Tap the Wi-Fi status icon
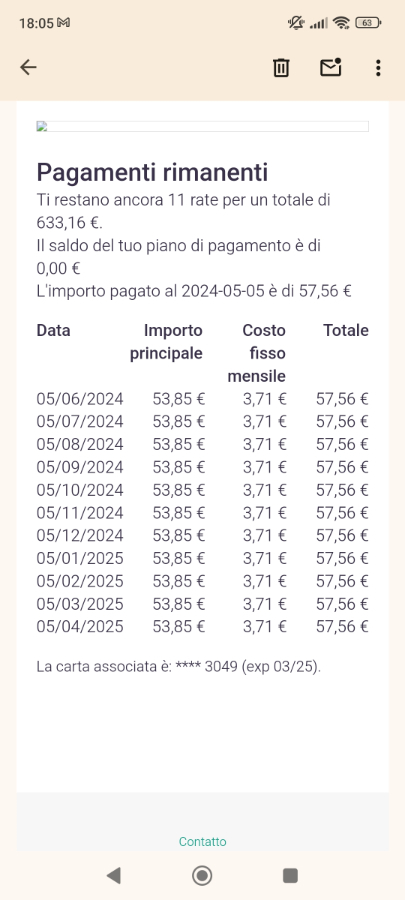This screenshot has width=405, height=900. 341,23
